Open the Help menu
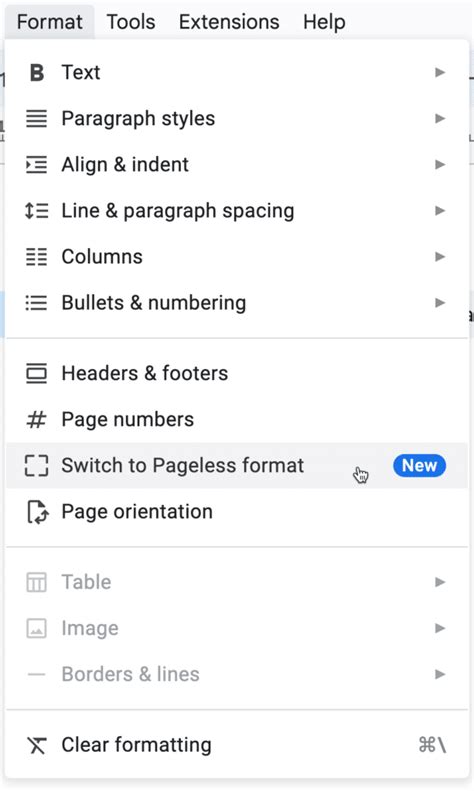This screenshot has width=474, height=791. pyautogui.click(x=324, y=22)
